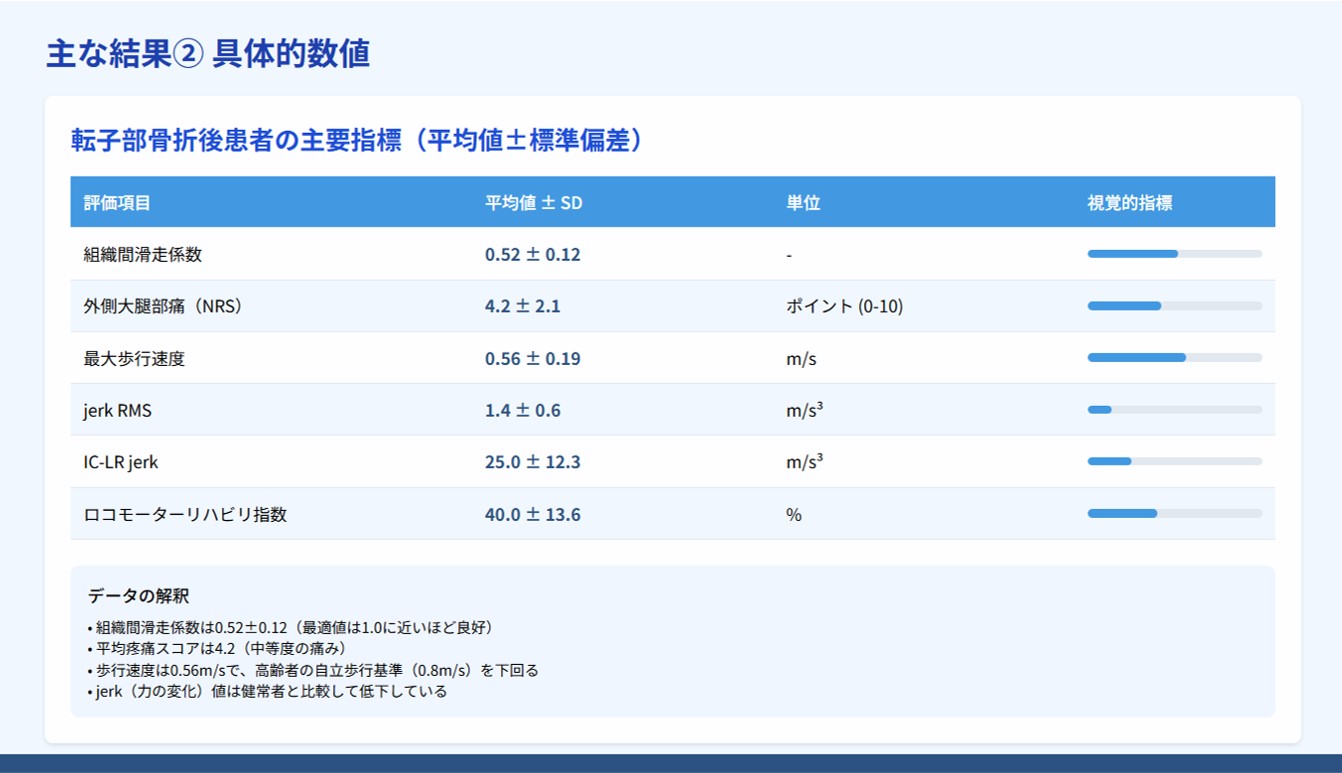Click the 外側大腿部痛 (NRS) progress bar
1342x773 pixels.
click(x=1174, y=306)
